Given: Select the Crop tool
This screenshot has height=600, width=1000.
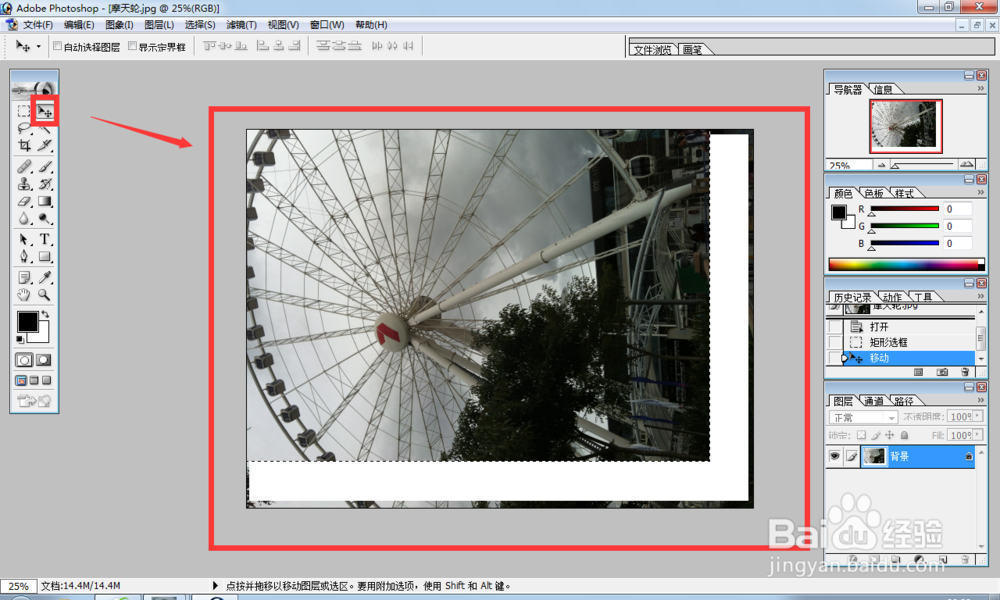Looking at the screenshot, I should coord(25,145).
